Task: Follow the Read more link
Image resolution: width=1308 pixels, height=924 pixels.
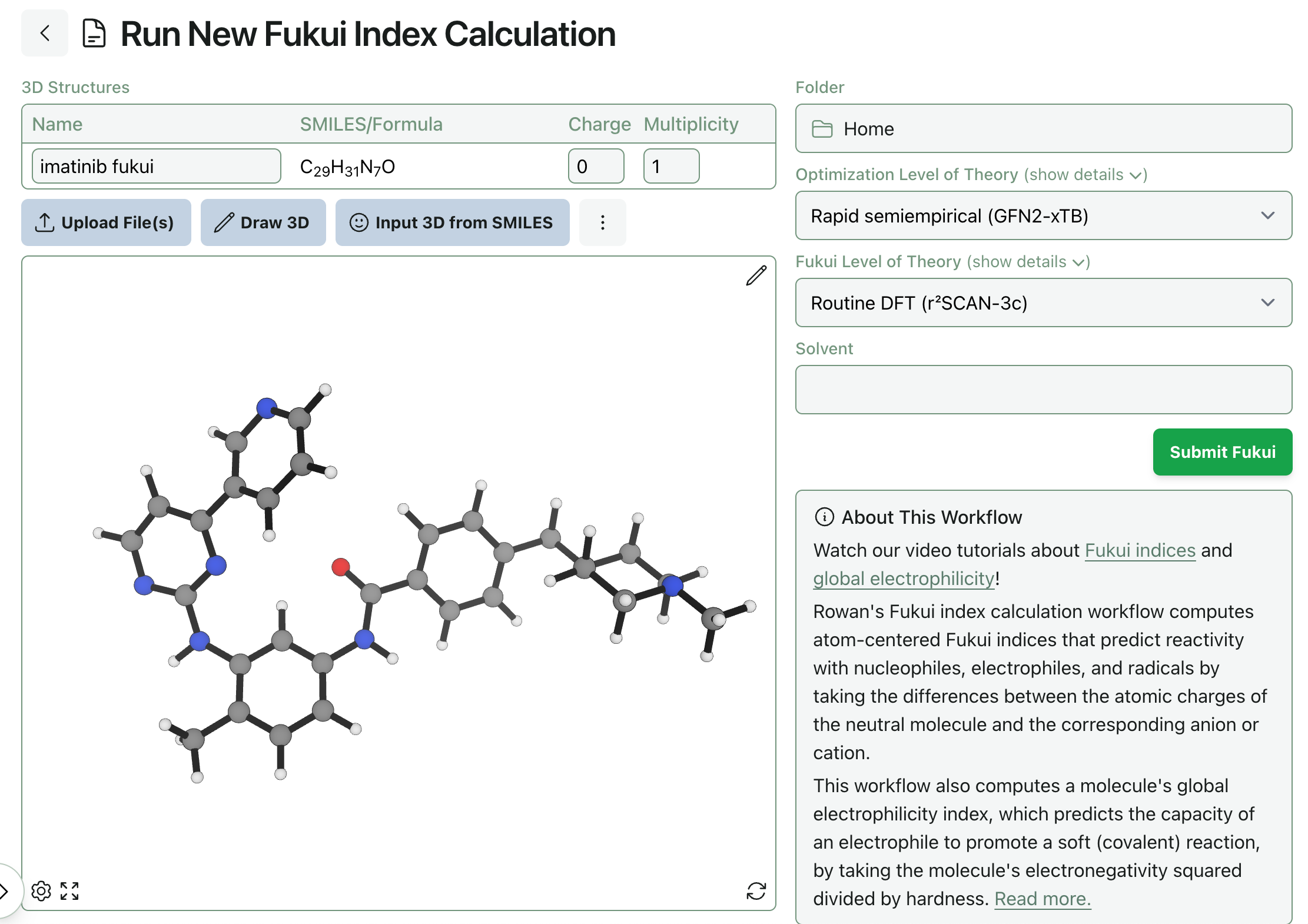Action: [1043, 899]
